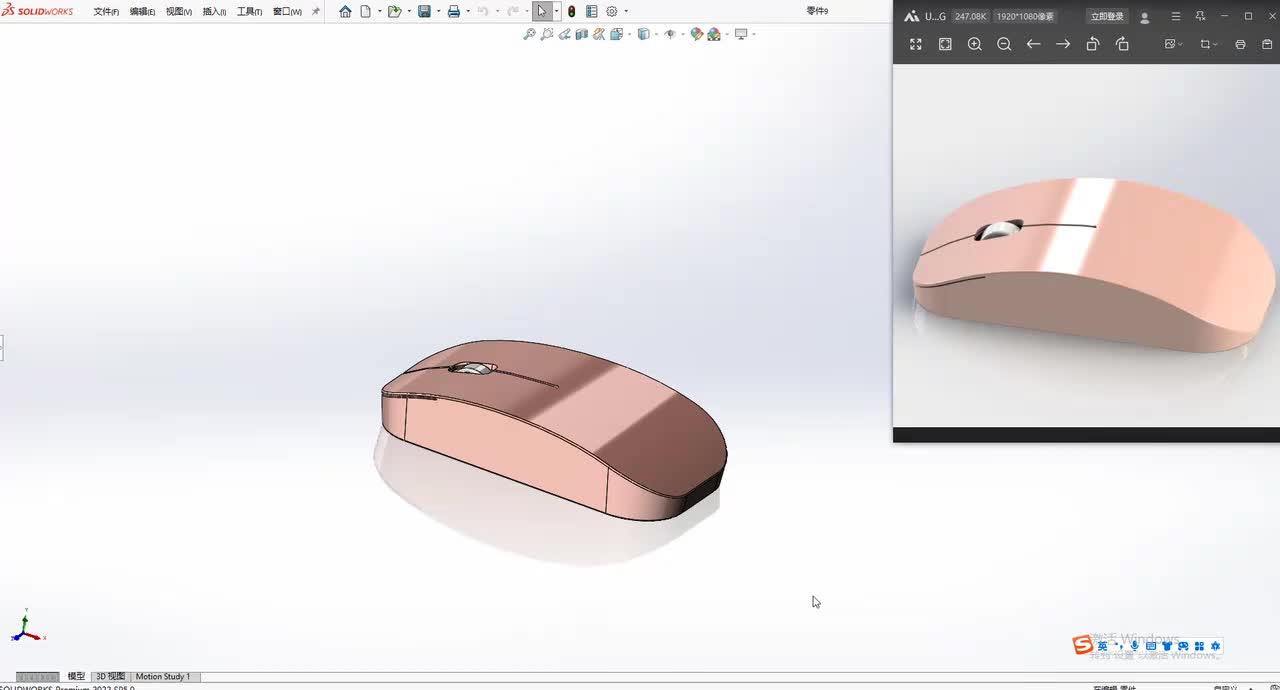Print the document from SolidWorks toolbar
This screenshot has width=1280, height=690.
point(453,12)
